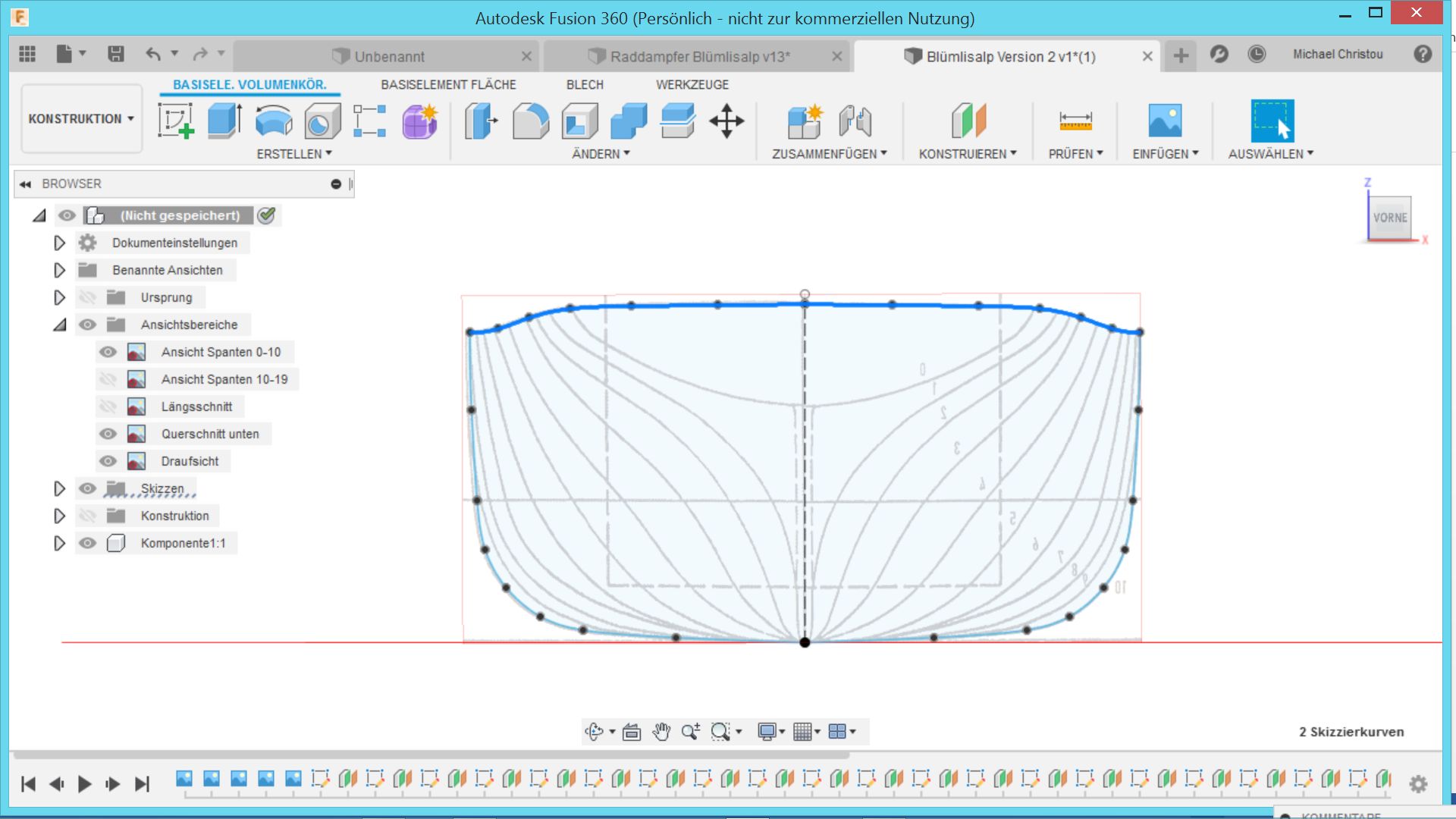Open the KONSTRUKTION workspace dropdown

tap(81, 118)
